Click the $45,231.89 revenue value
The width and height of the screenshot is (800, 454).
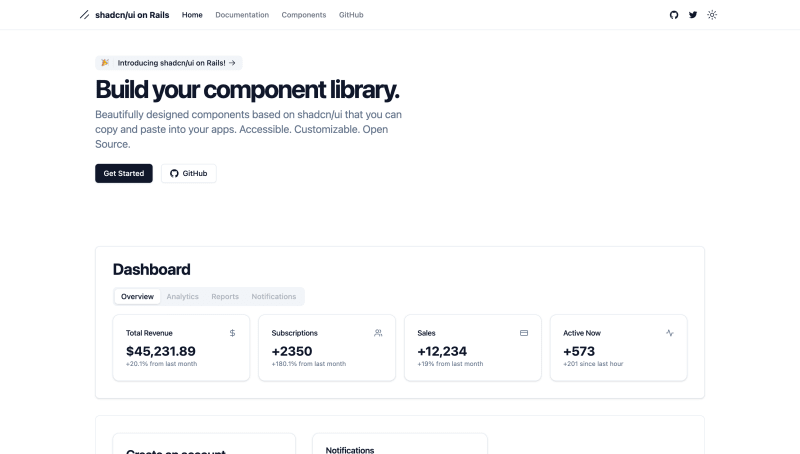(161, 351)
